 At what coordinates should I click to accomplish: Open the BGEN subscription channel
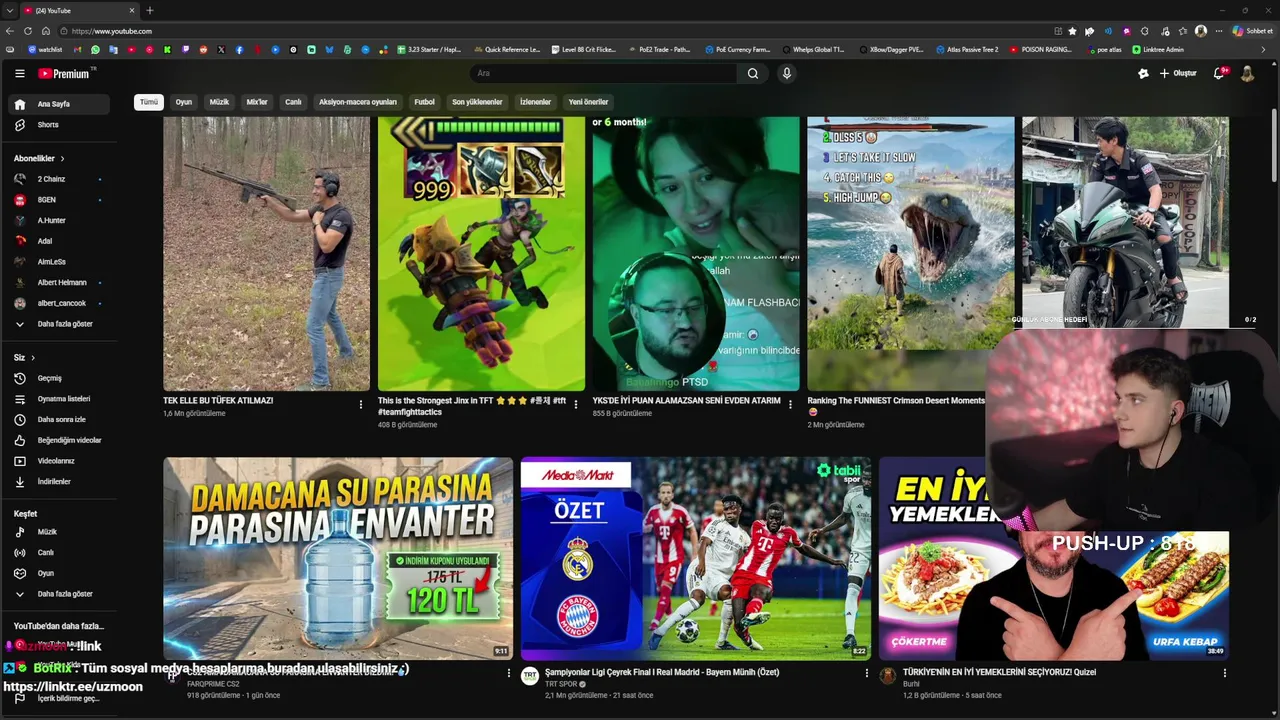pyautogui.click(x=60, y=200)
